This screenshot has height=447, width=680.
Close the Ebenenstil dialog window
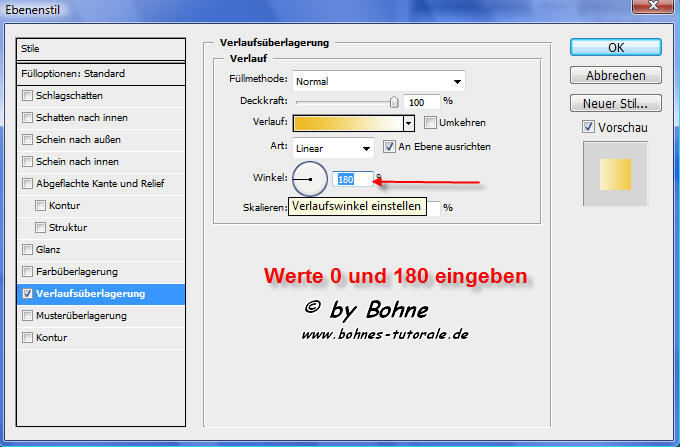(657, 8)
